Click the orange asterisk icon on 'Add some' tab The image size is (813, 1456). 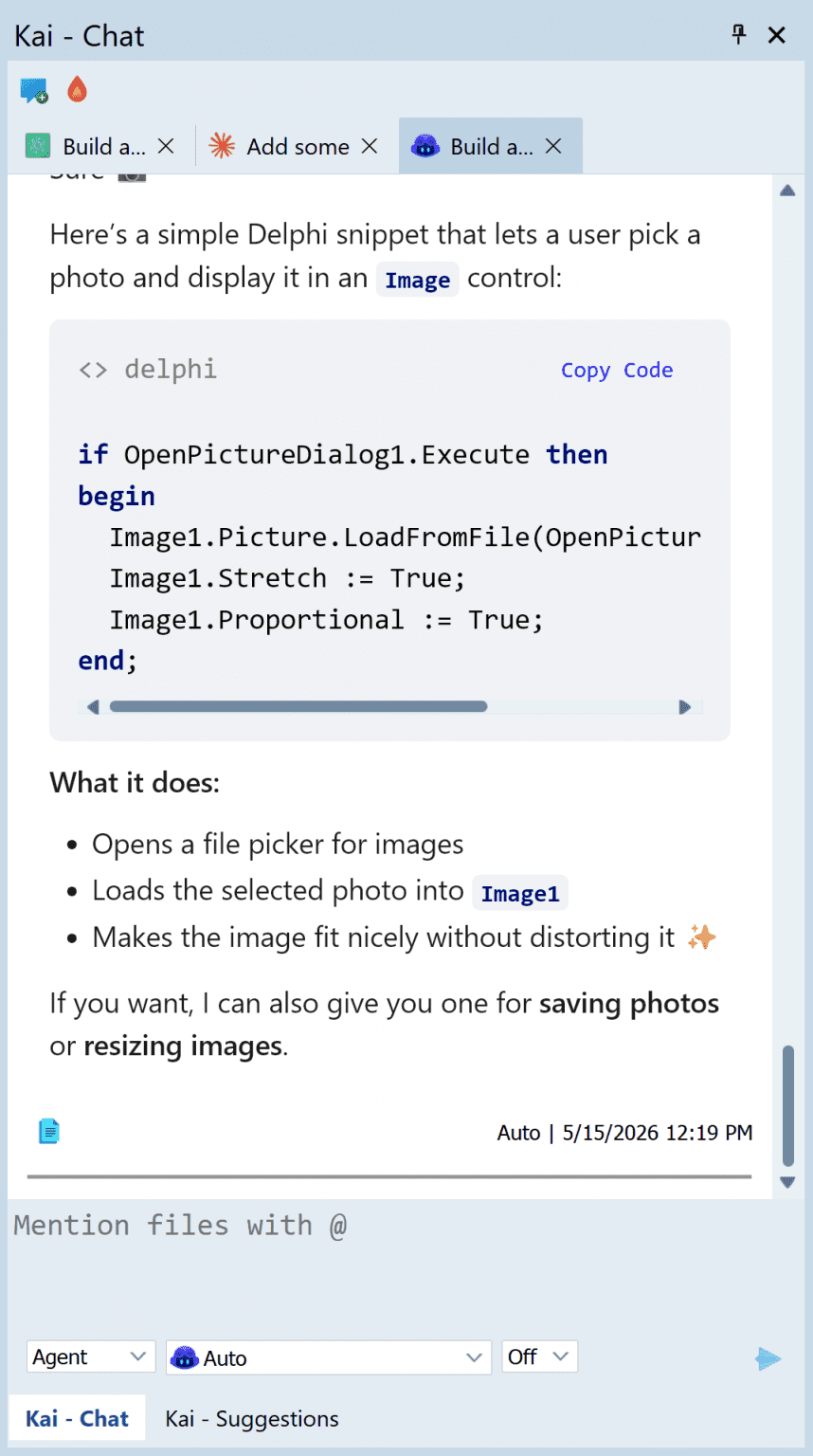coord(222,146)
